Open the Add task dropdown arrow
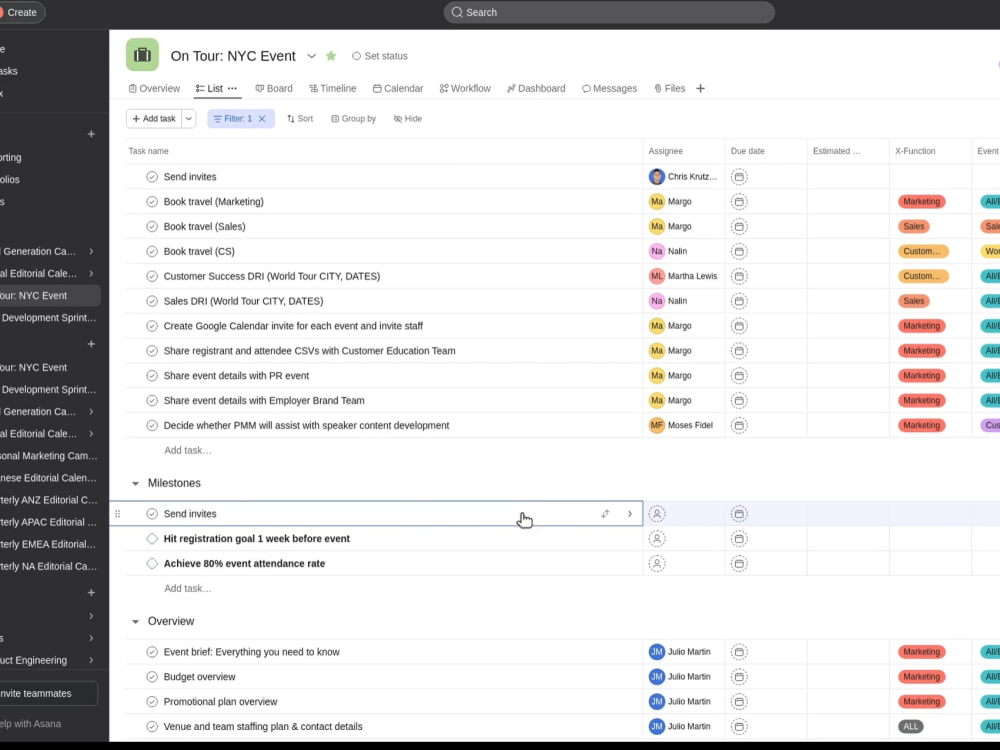The height and width of the screenshot is (750, 1000). click(x=187, y=118)
